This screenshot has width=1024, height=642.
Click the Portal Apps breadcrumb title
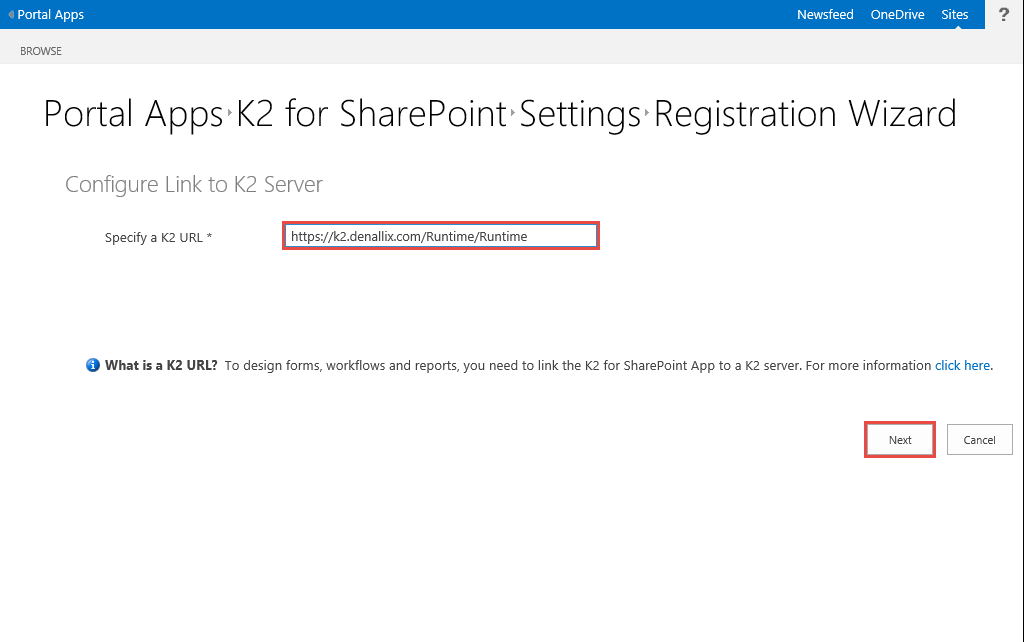[133, 114]
